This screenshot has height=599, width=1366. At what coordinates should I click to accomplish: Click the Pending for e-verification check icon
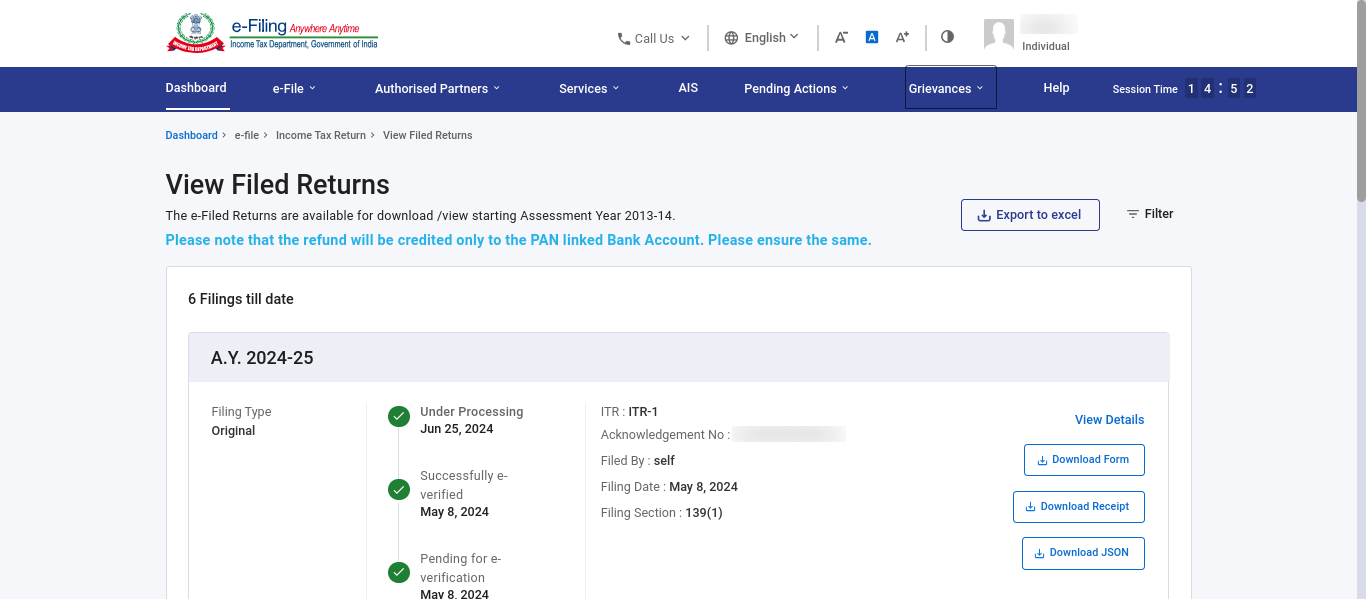click(x=399, y=573)
